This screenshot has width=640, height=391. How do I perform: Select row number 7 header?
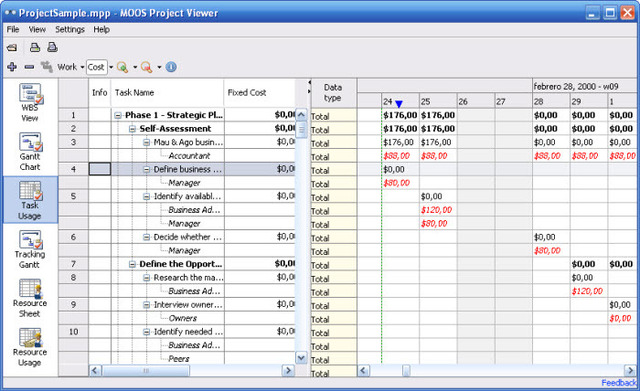(x=73, y=264)
